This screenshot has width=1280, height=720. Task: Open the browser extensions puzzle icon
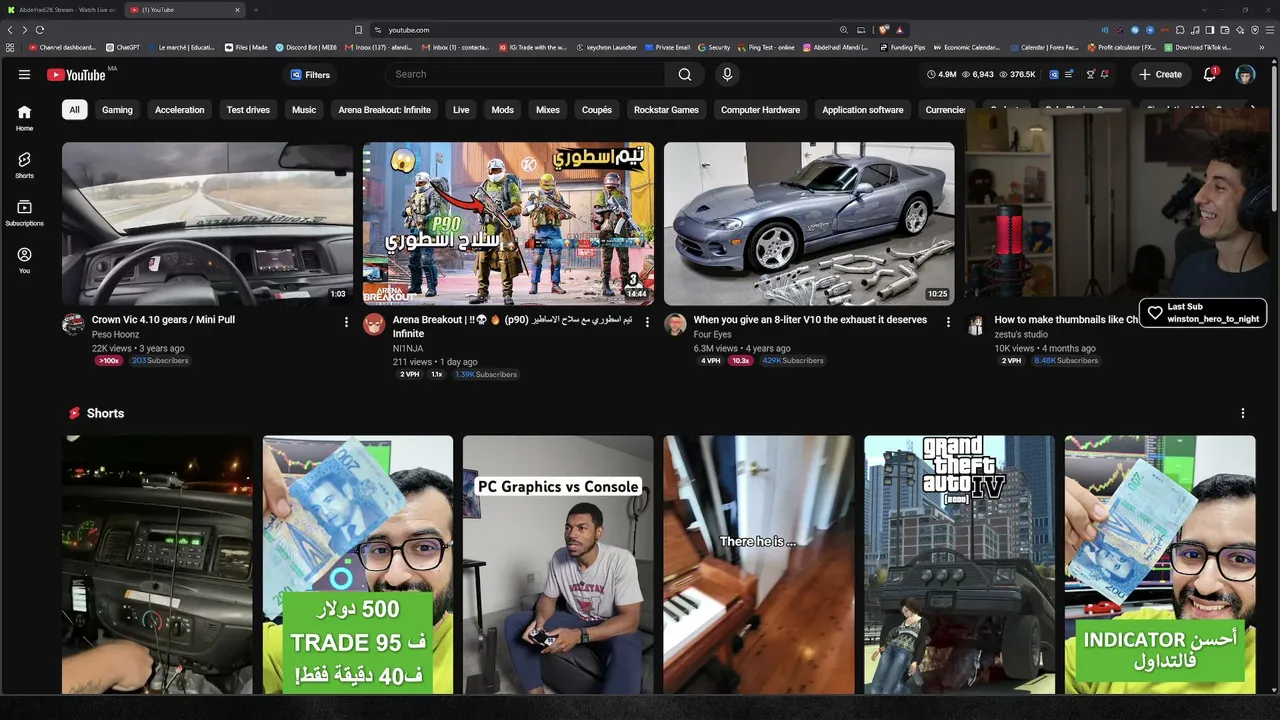point(1181,30)
